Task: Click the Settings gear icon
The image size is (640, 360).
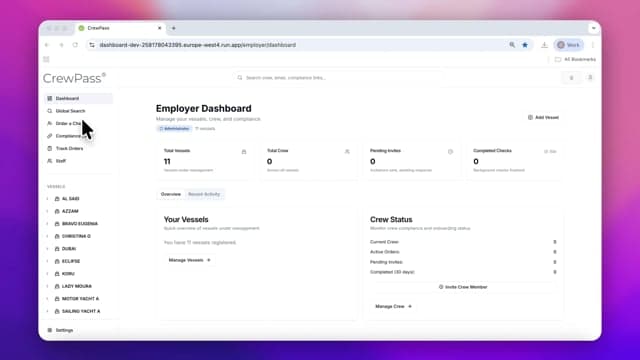Action: 50,330
